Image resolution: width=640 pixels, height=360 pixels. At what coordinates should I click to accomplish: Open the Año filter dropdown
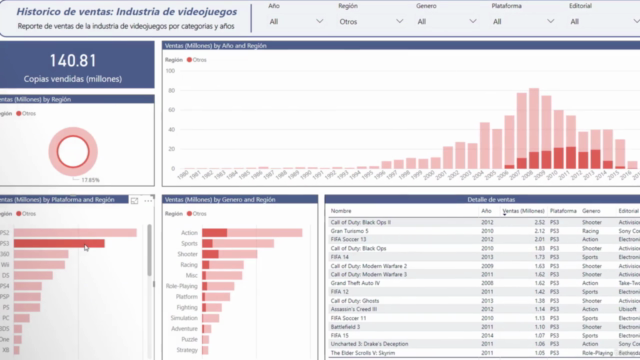(x=296, y=21)
